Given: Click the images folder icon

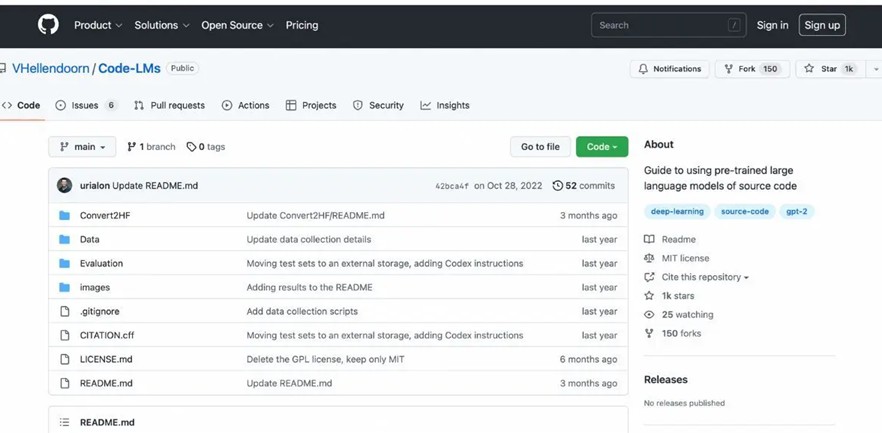Looking at the screenshot, I should pos(65,287).
